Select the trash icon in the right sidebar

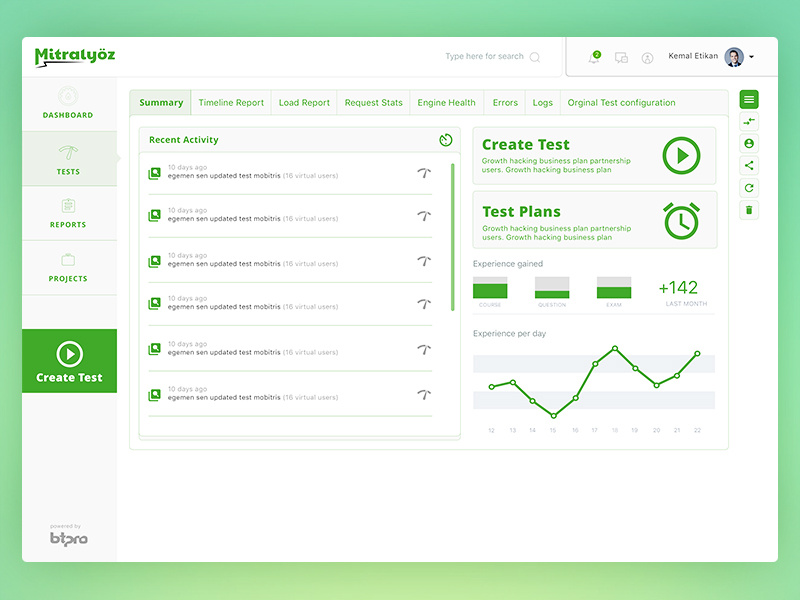pyautogui.click(x=748, y=210)
